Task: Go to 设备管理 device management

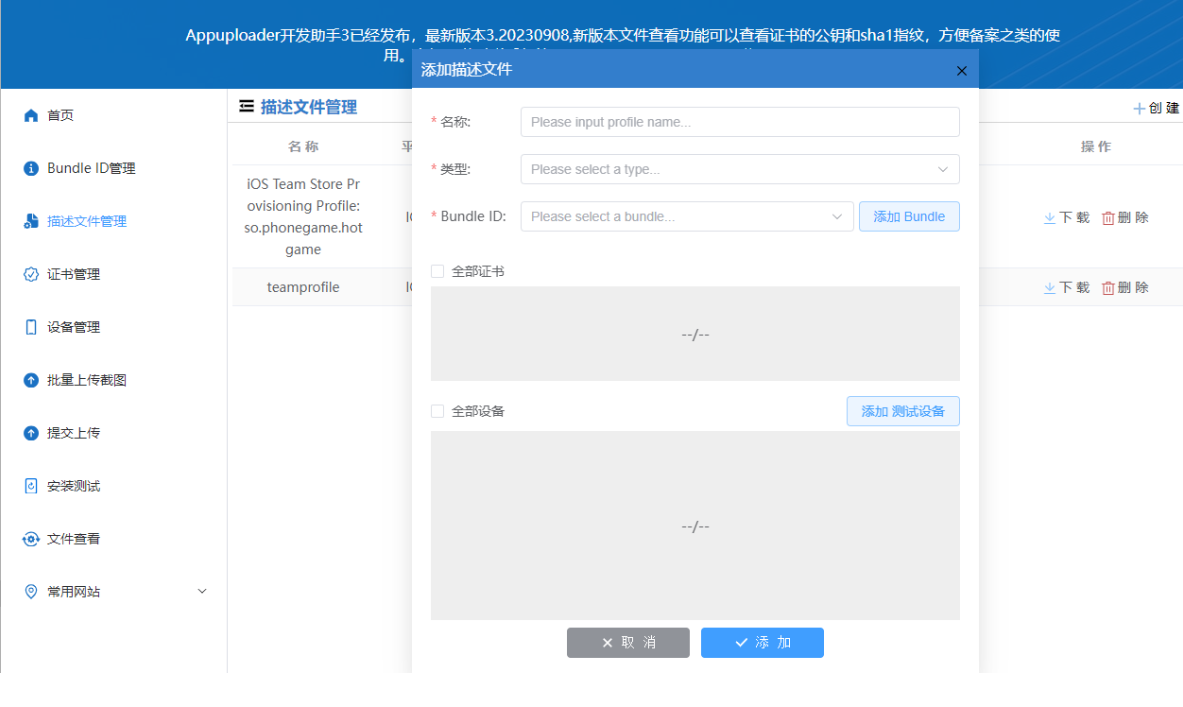Action: point(70,326)
